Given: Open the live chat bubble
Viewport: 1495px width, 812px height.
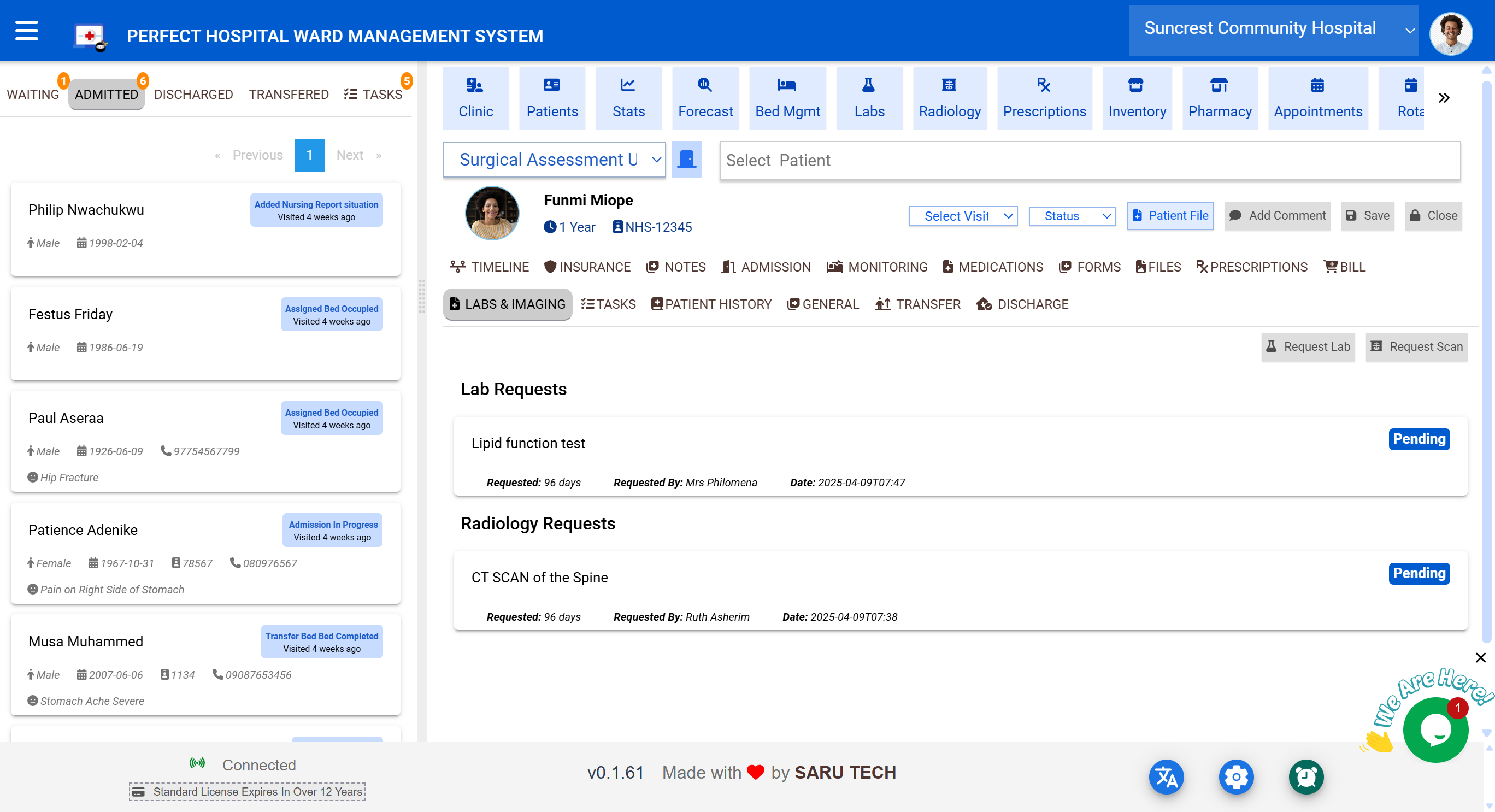Looking at the screenshot, I should click(1435, 729).
